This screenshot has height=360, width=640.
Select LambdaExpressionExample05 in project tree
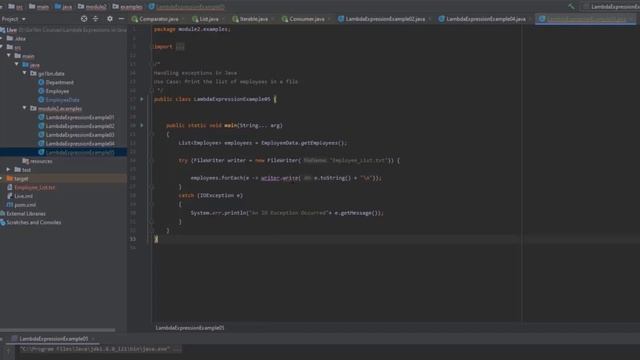(x=80, y=152)
